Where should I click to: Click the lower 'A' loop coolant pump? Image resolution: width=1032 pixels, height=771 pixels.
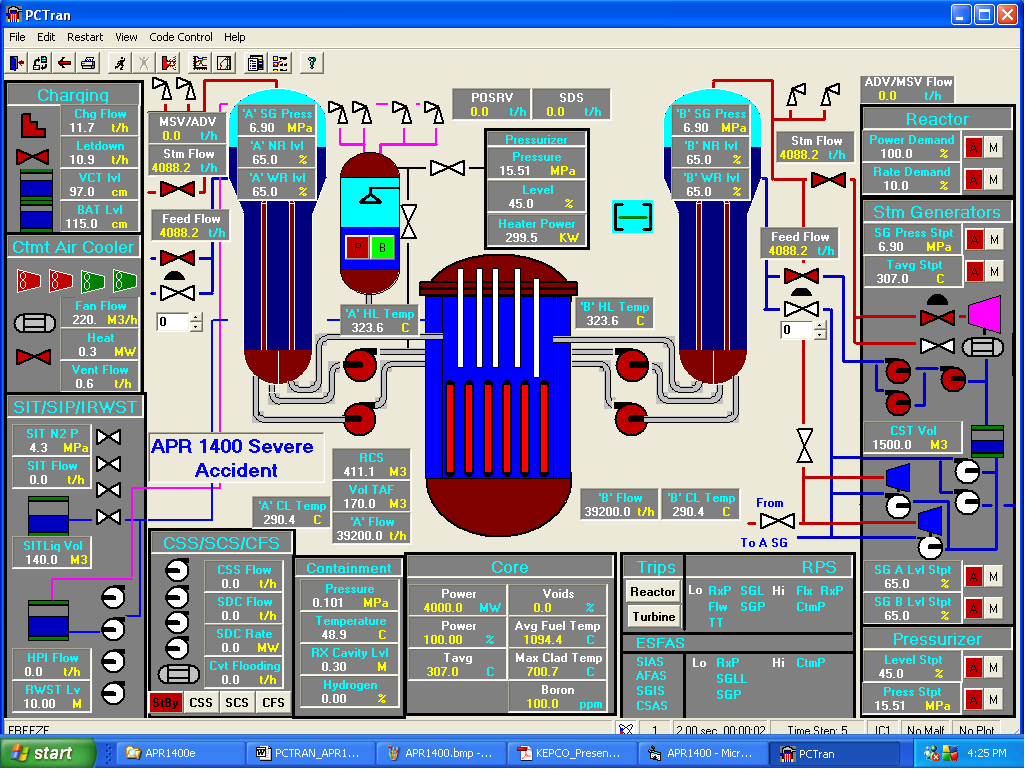click(x=359, y=418)
